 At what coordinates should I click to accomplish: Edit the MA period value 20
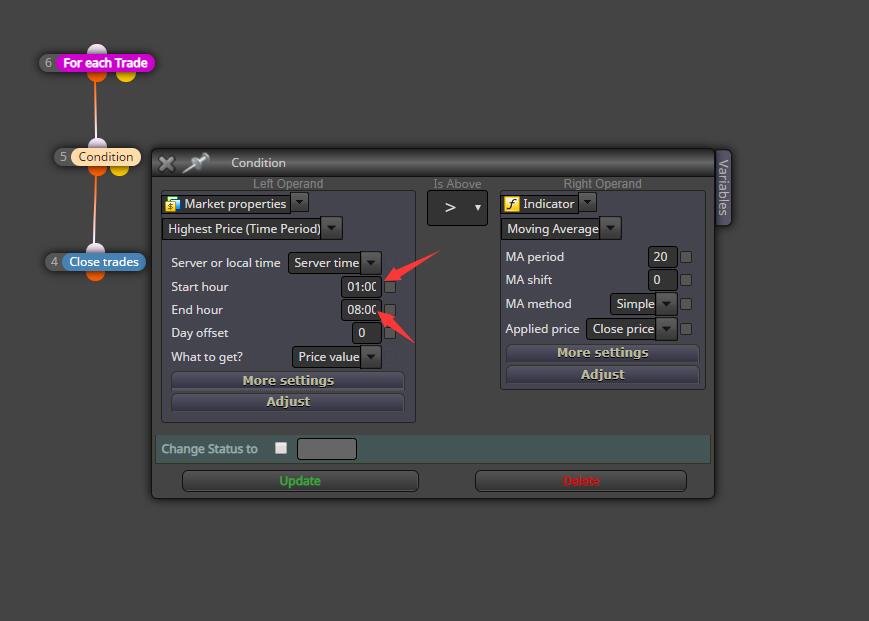pyautogui.click(x=662, y=257)
